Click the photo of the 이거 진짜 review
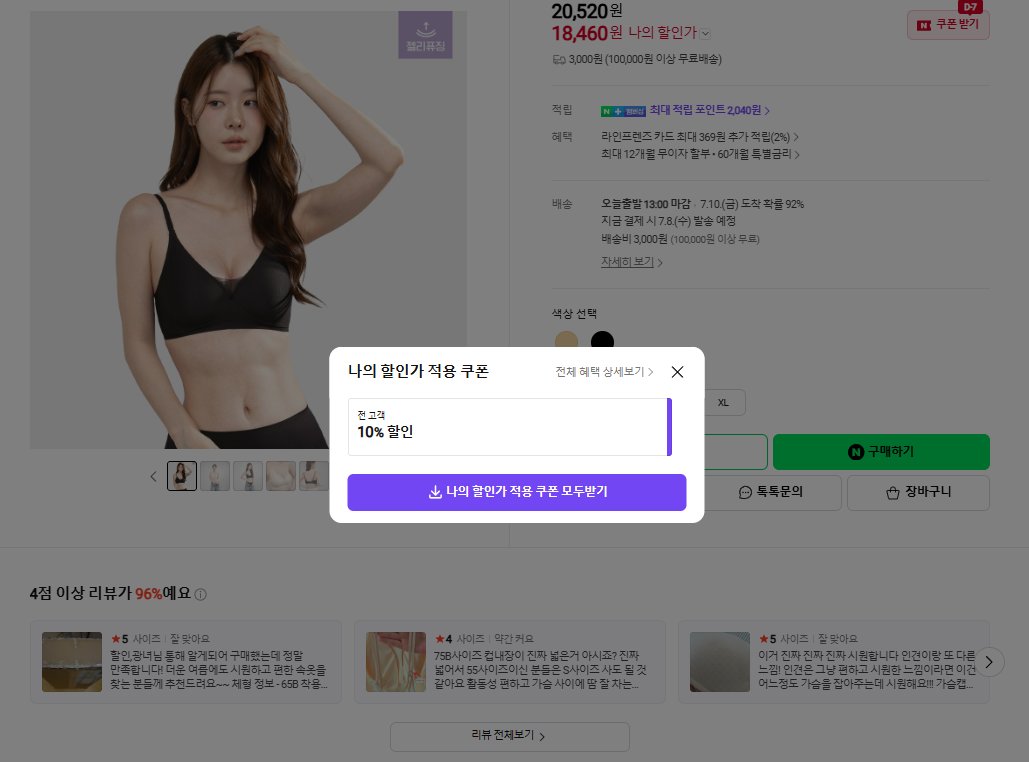This screenshot has width=1029, height=762. (719, 662)
